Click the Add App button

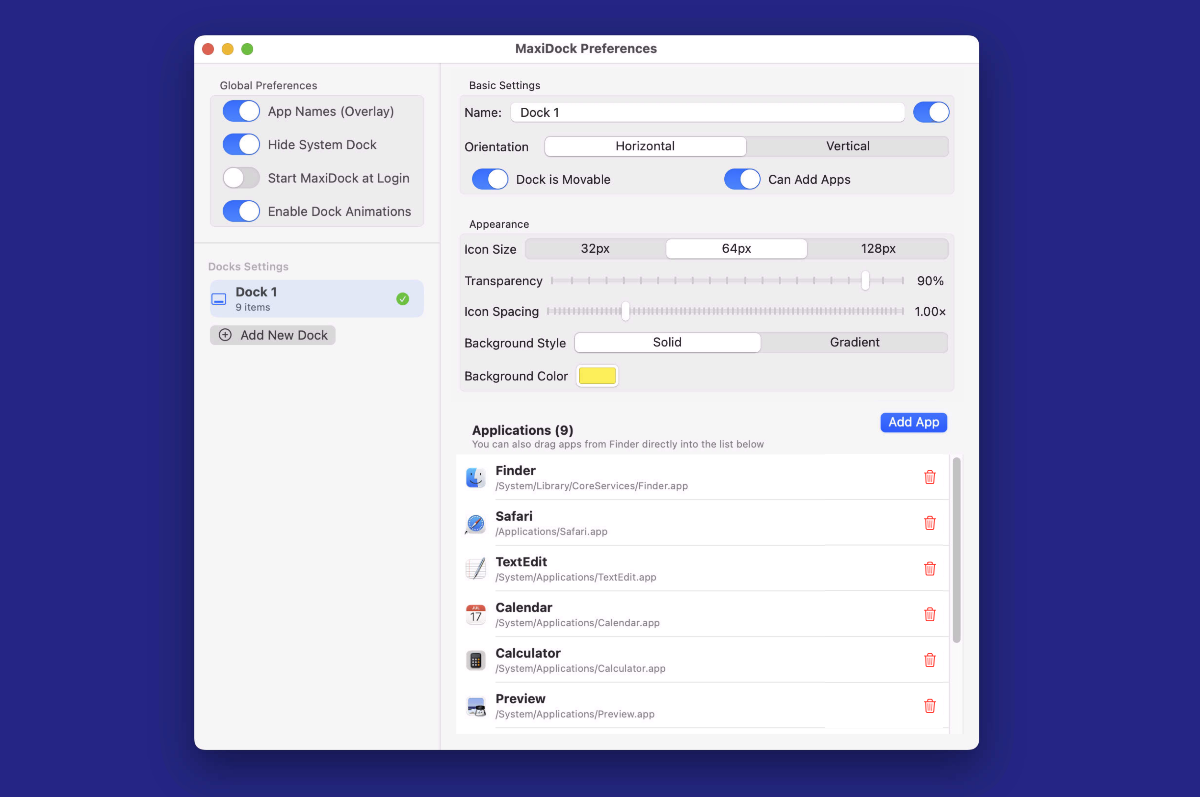coord(914,422)
